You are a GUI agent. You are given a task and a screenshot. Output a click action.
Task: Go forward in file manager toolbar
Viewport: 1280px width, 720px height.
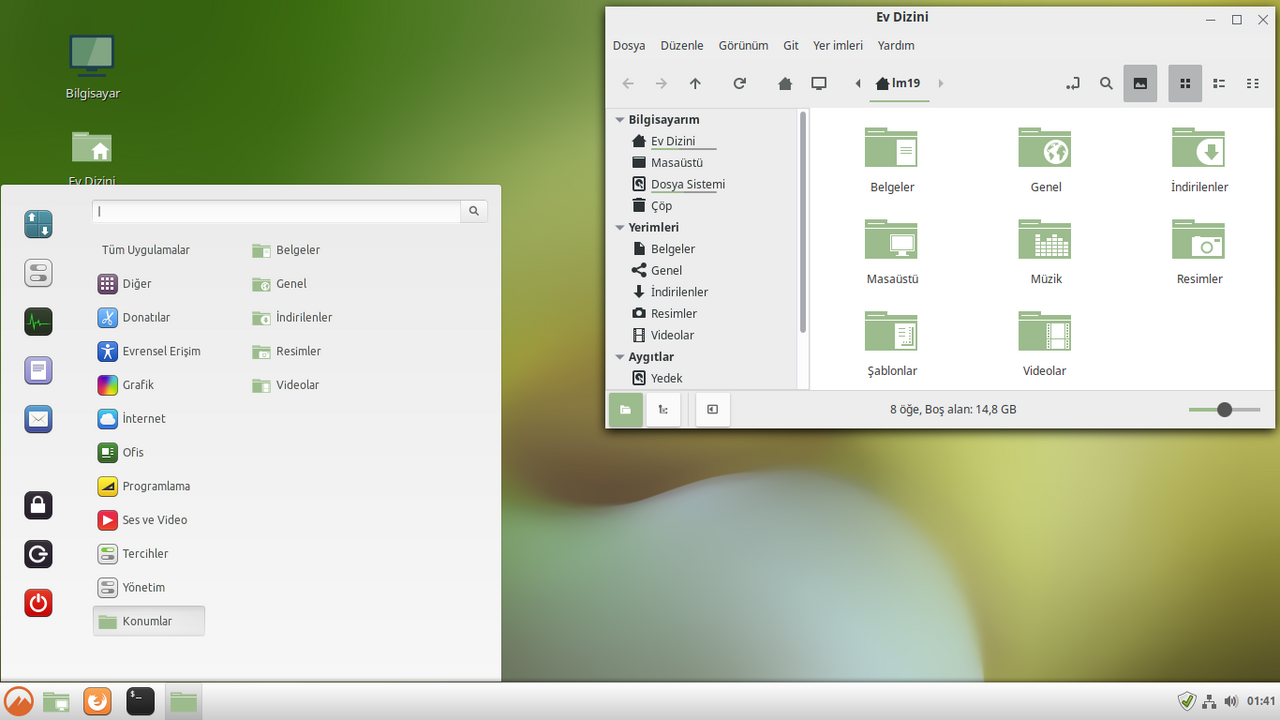click(x=661, y=84)
